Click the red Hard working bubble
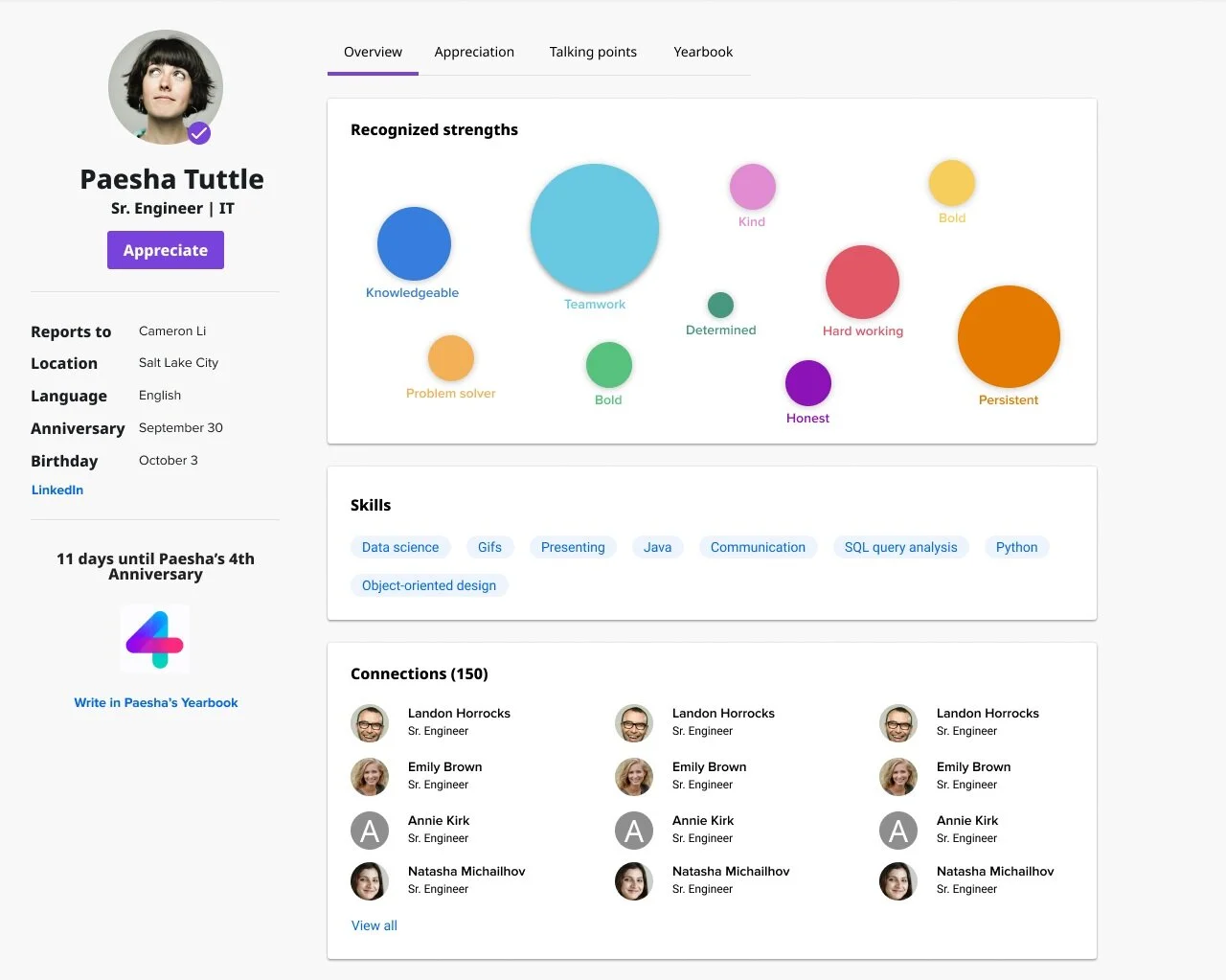1226x980 pixels. pyautogui.click(x=862, y=282)
